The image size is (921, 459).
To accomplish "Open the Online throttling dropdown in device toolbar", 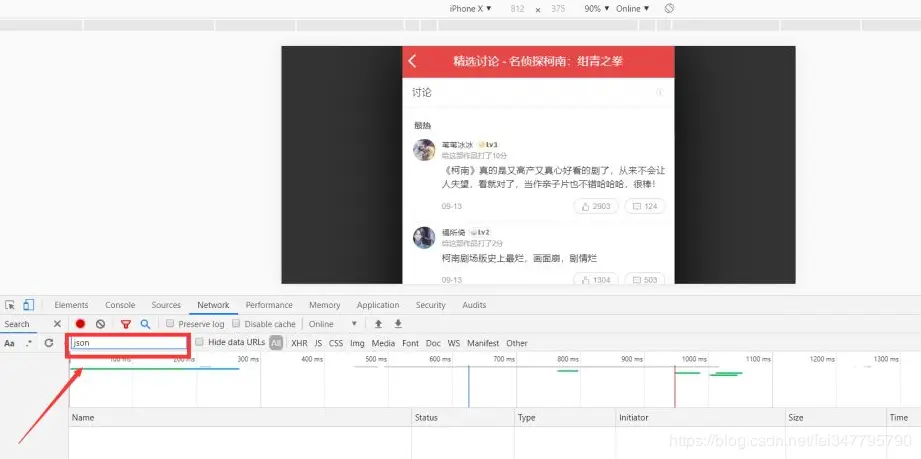I will click(x=633, y=9).
